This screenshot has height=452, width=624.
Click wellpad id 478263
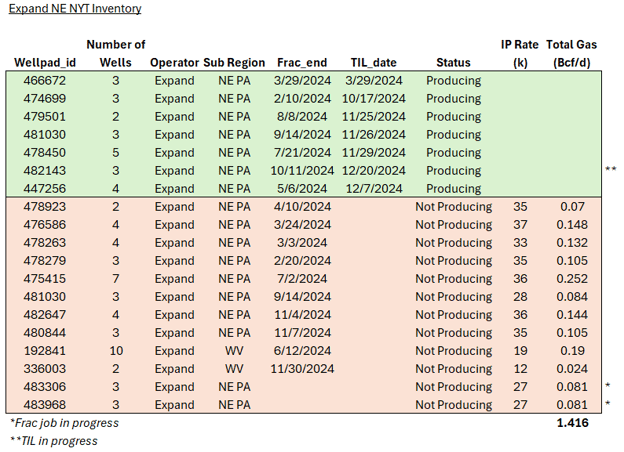(44, 243)
